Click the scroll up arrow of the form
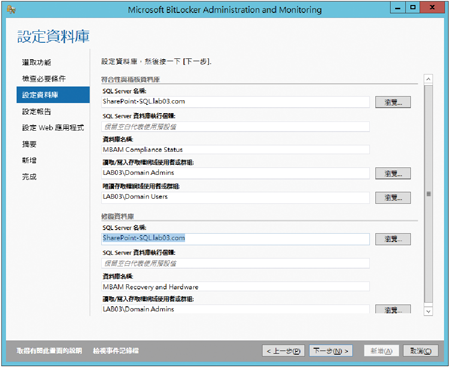 428,79
